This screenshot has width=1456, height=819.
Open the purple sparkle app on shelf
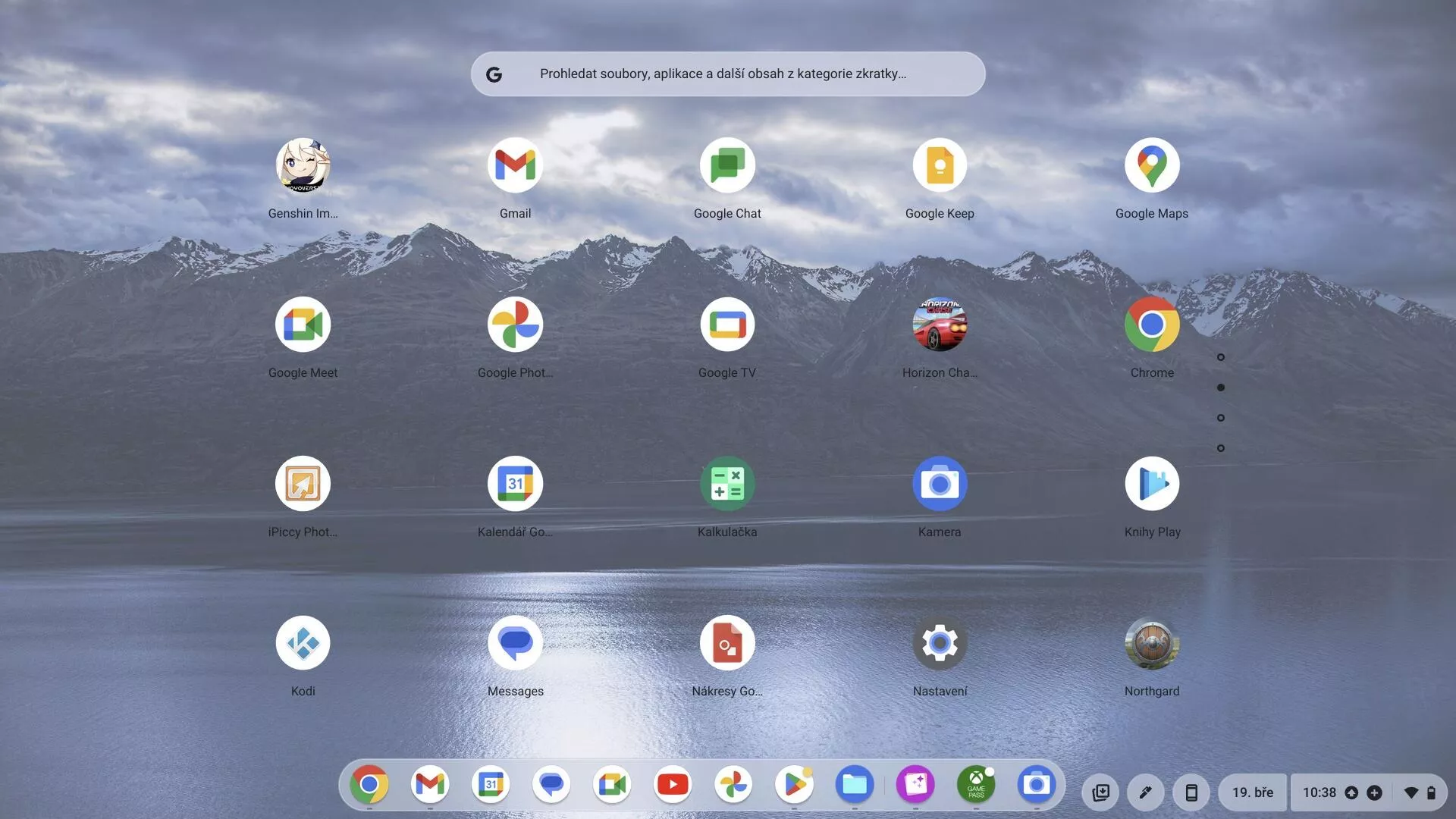(915, 784)
